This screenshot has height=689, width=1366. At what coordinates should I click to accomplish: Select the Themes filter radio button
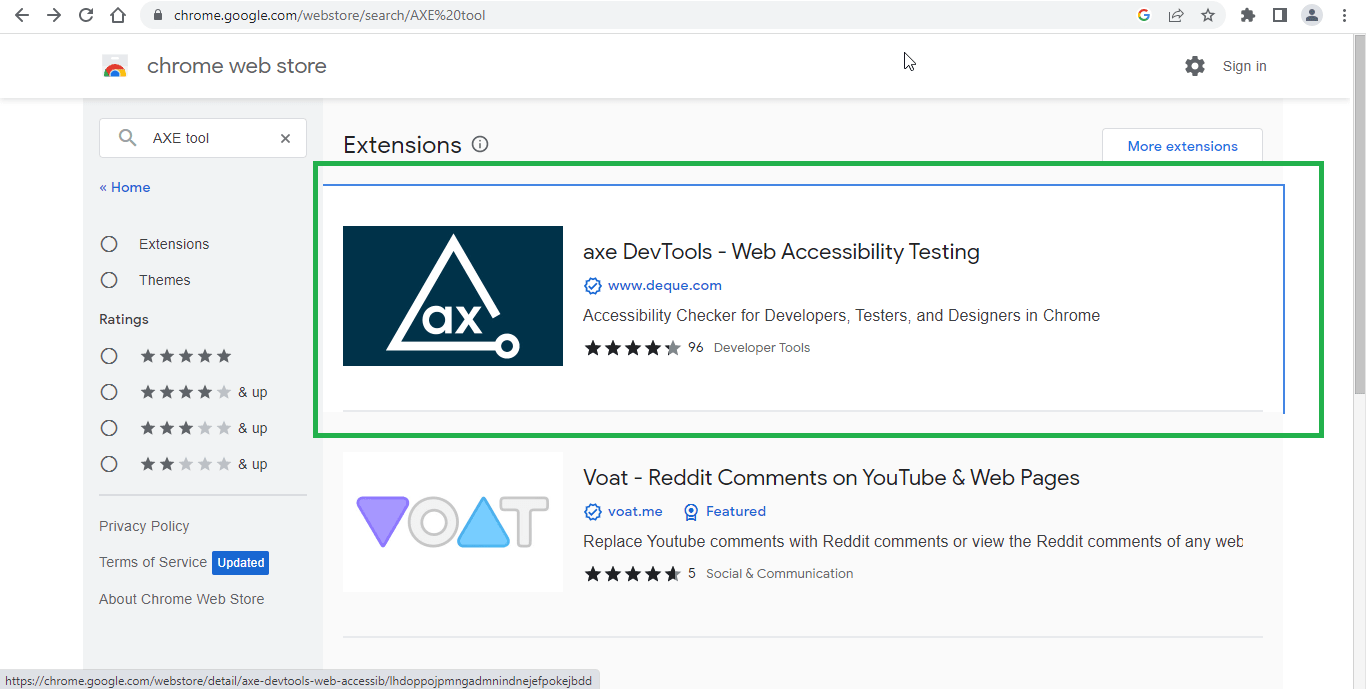(109, 280)
